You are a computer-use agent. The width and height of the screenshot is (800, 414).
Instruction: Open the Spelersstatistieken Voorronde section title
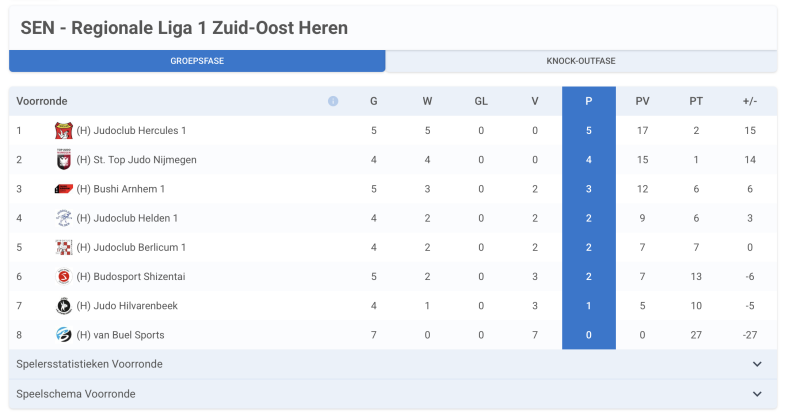point(89,364)
